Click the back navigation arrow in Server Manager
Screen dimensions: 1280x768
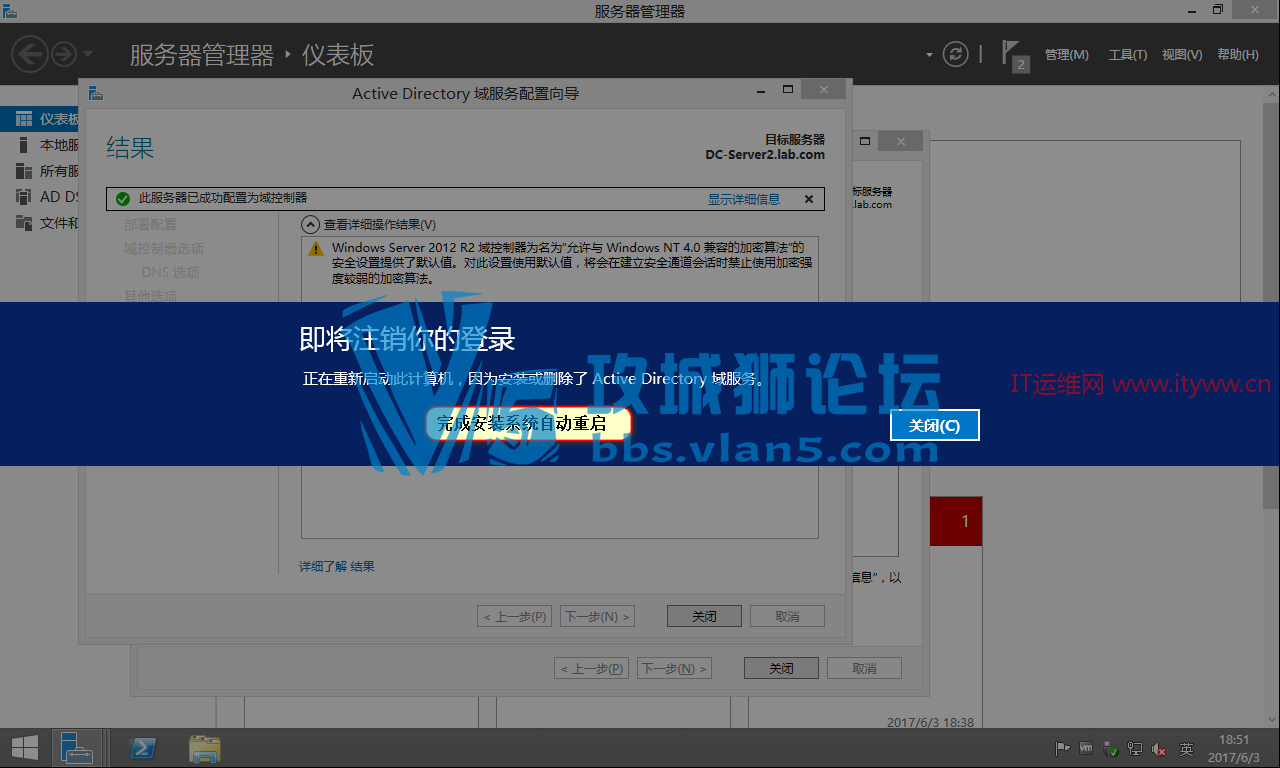(x=29, y=53)
